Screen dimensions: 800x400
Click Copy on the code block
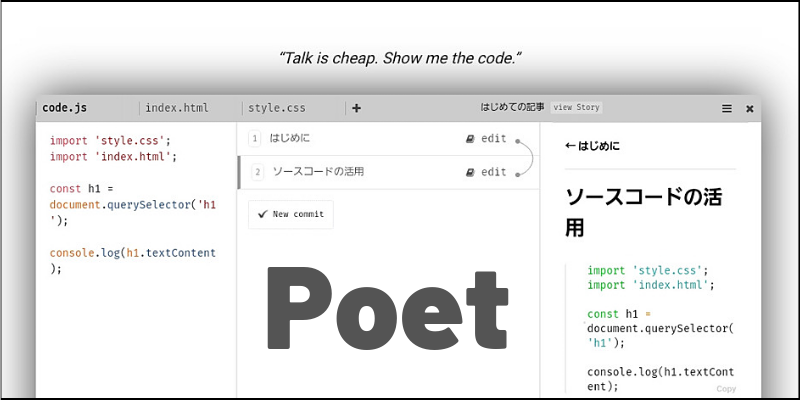coord(726,389)
